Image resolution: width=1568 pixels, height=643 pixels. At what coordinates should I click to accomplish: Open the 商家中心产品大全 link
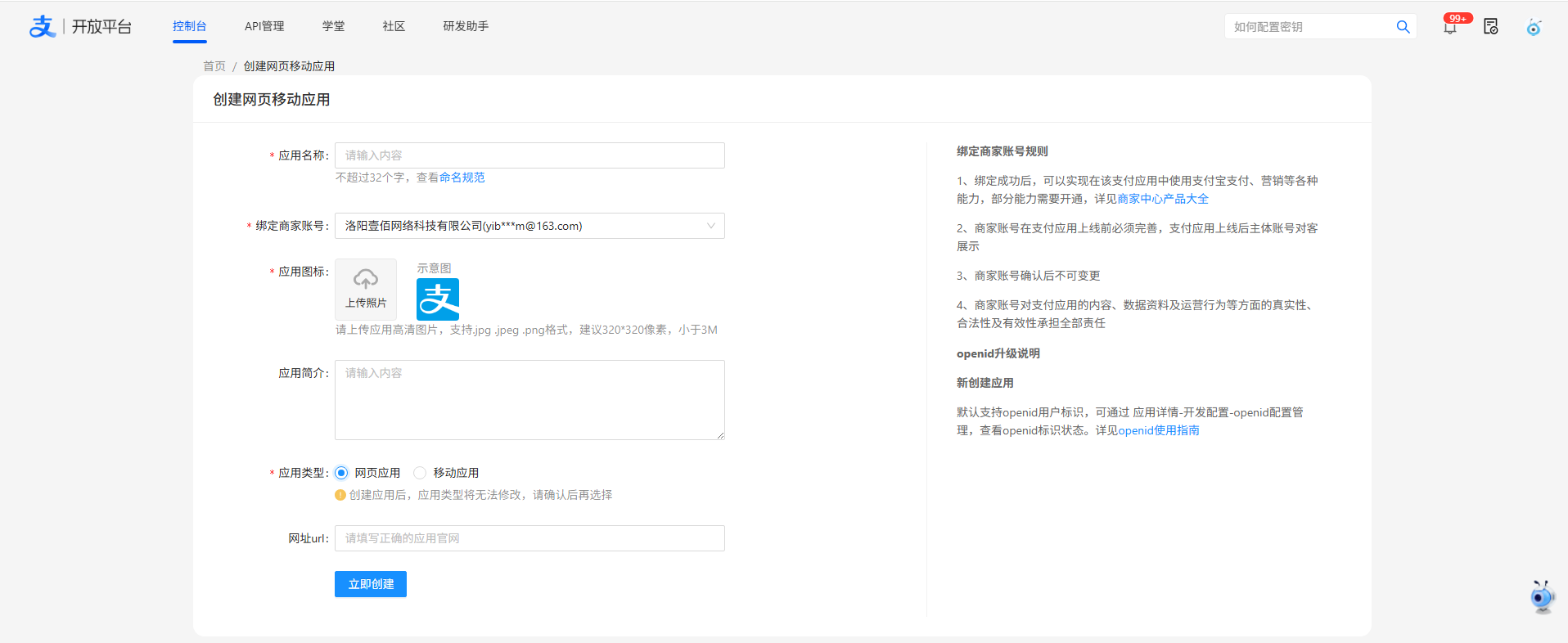(1163, 199)
